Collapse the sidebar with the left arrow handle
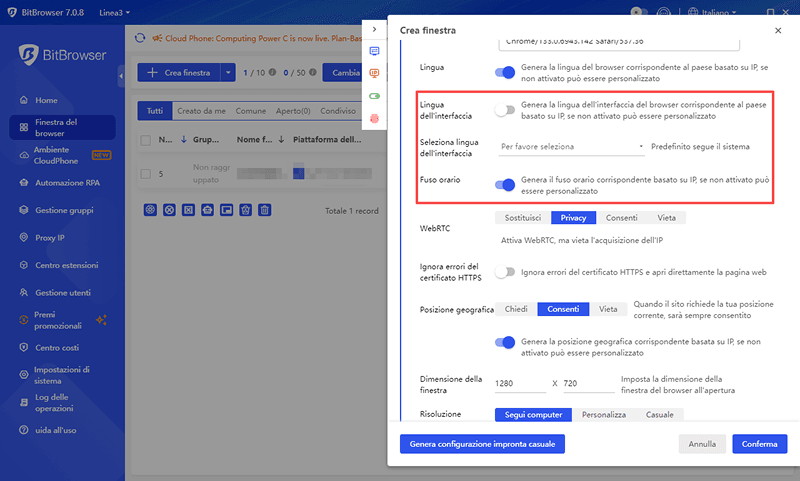The height and width of the screenshot is (481, 800). pos(121,76)
